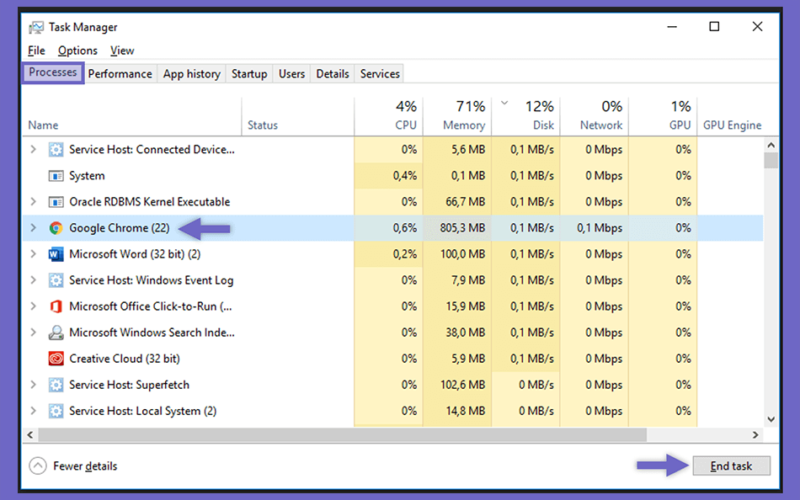
Task: Click the Task Manager title bar icon
Action: click(36, 27)
